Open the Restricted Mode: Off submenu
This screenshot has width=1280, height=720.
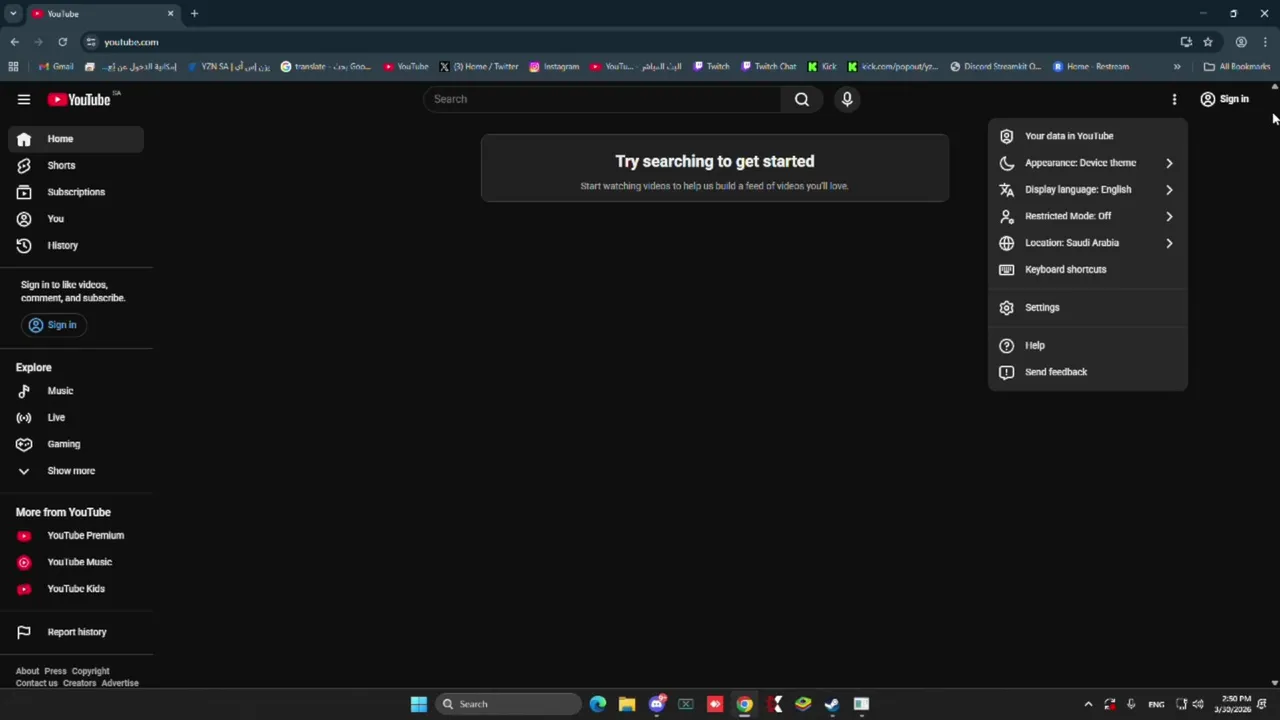(x=1088, y=216)
